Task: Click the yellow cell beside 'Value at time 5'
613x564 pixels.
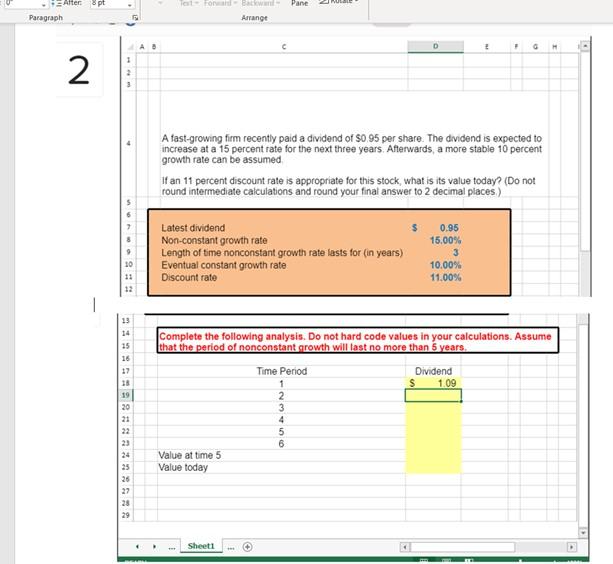Action: pyautogui.click(x=433, y=455)
